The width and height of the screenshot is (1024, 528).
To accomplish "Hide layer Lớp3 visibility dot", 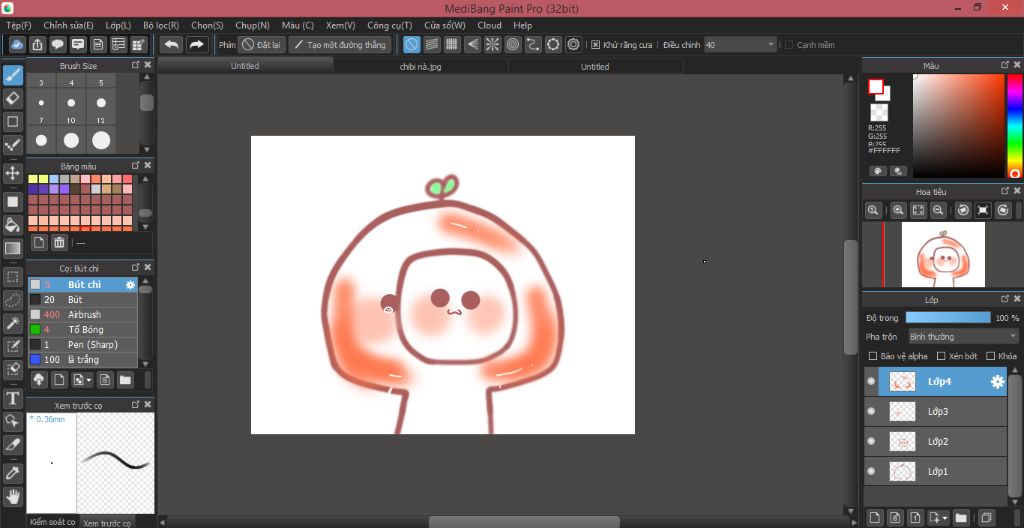I will point(871,412).
